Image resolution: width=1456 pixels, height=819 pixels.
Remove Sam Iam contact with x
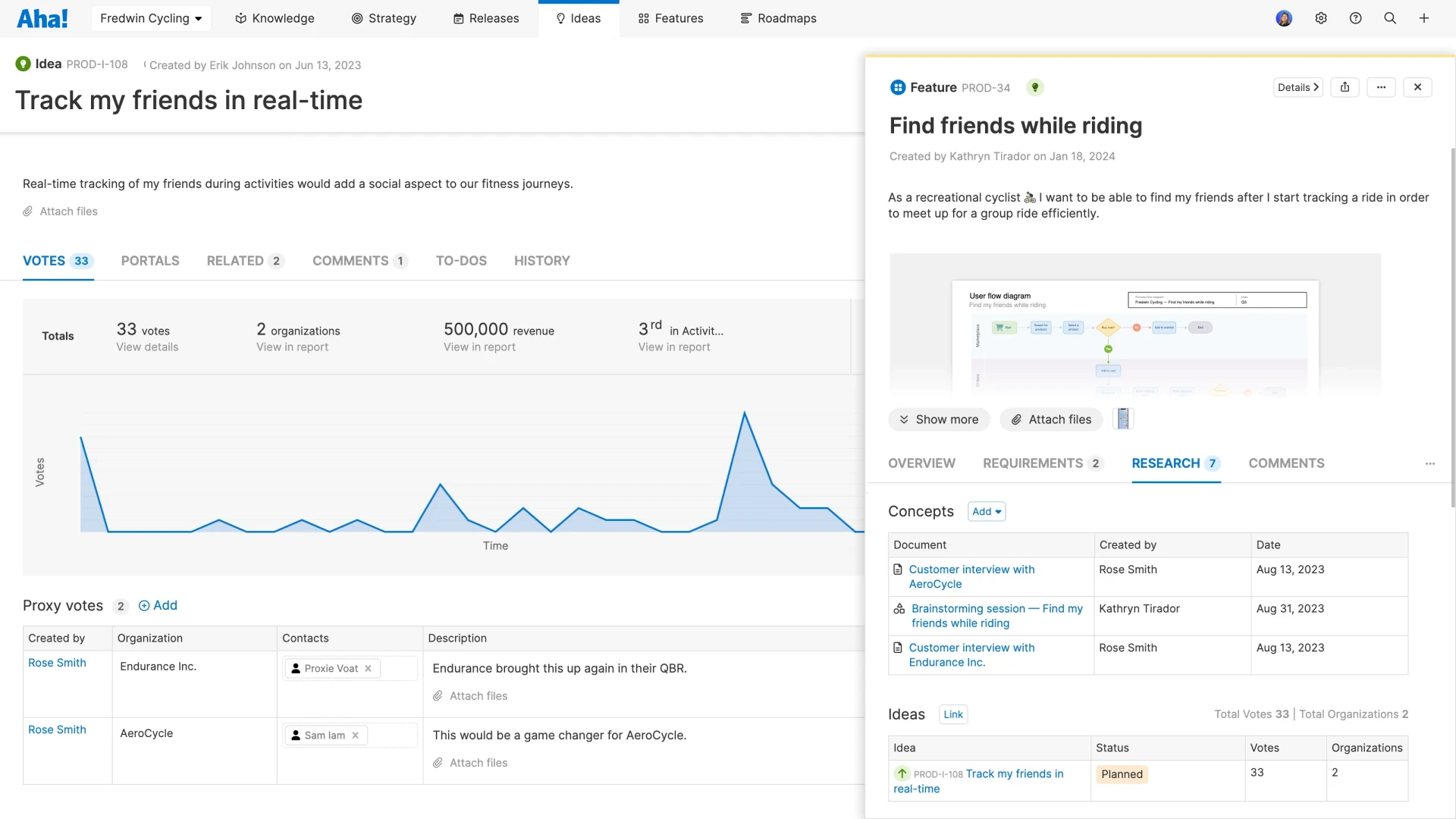(x=355, y=735)
